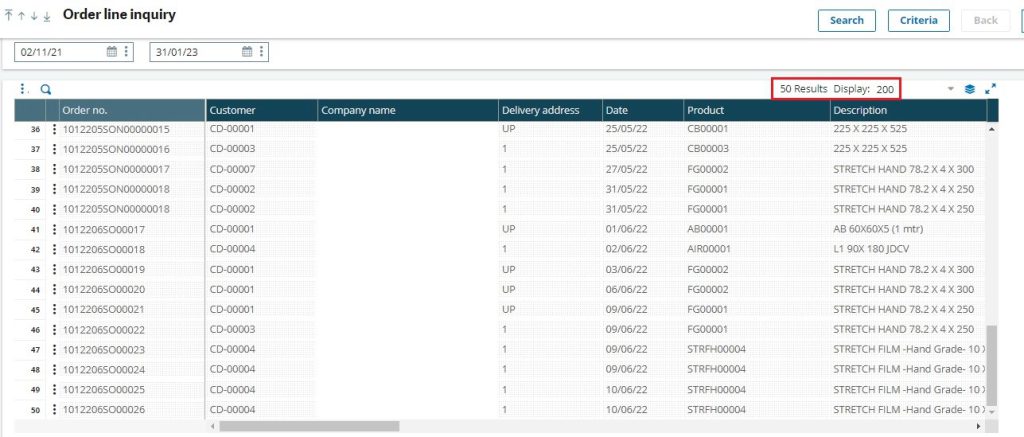Open row 41 actions menu
The width and height of the screenshot is (1024, 437).
pyautogui.click(x=54, y=229)
